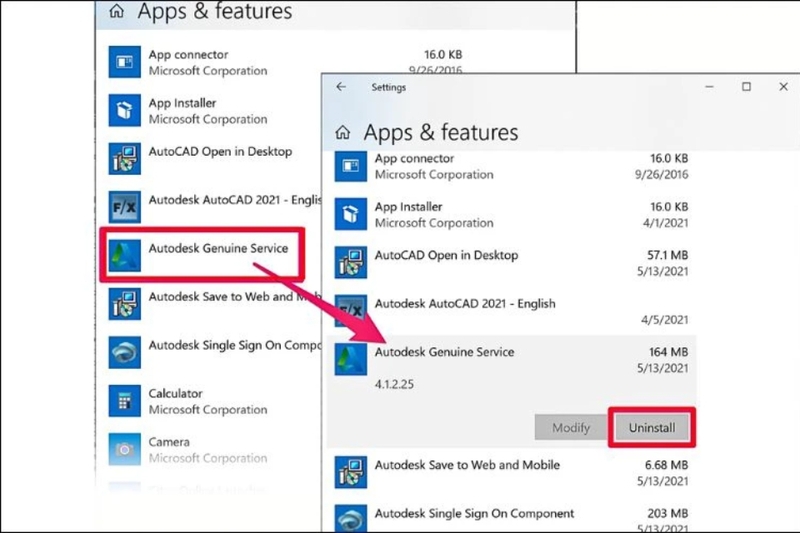Select 'Autodesk AutoCAD 2021 - English' in front window
This screenshot has width=800, height=533.
click(x=465, y=303)
